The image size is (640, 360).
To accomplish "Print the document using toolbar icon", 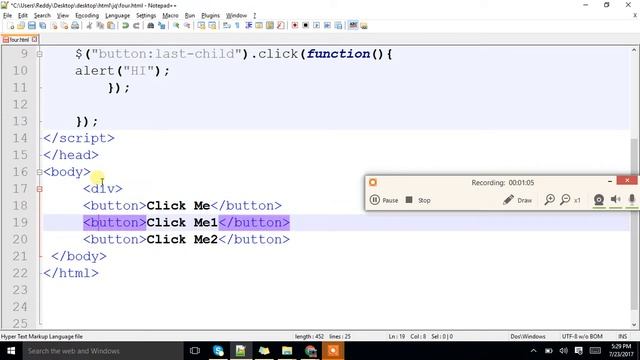I will (75, 26).
